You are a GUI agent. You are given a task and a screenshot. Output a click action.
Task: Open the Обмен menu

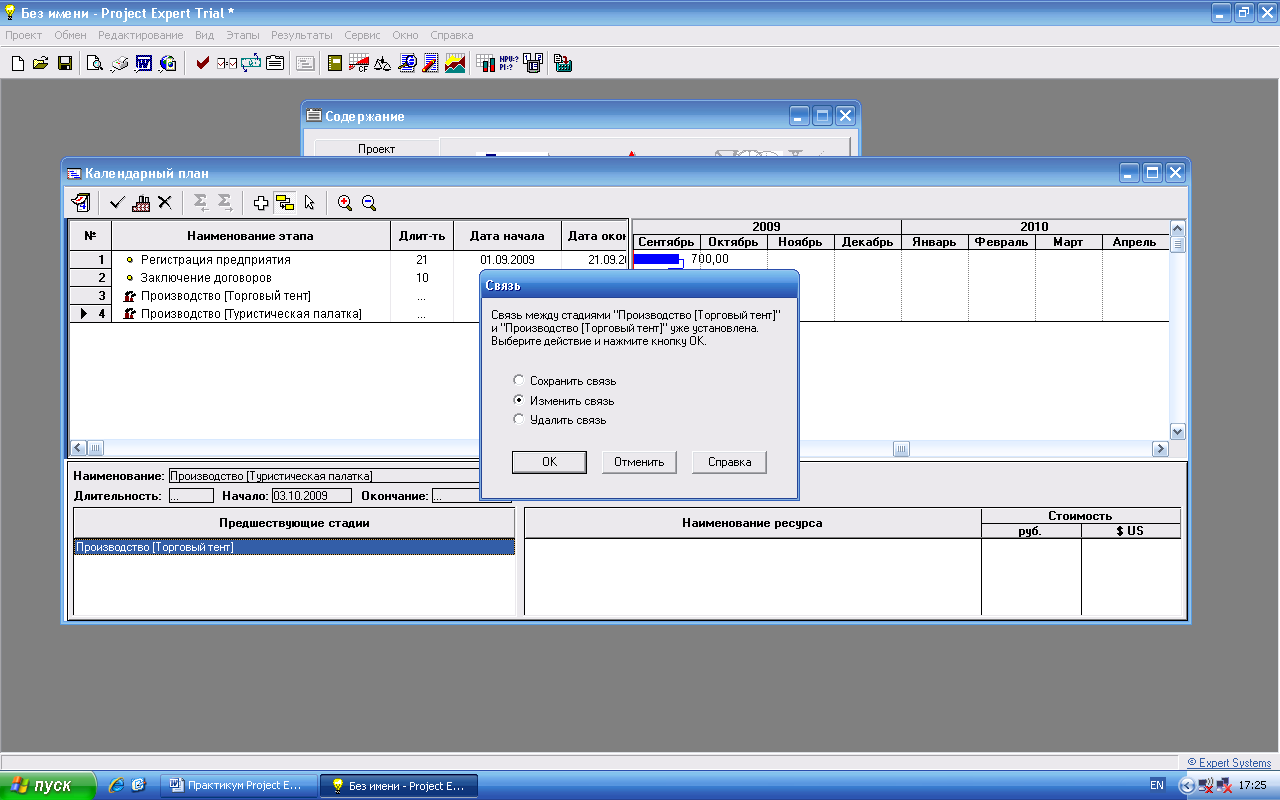70,35
